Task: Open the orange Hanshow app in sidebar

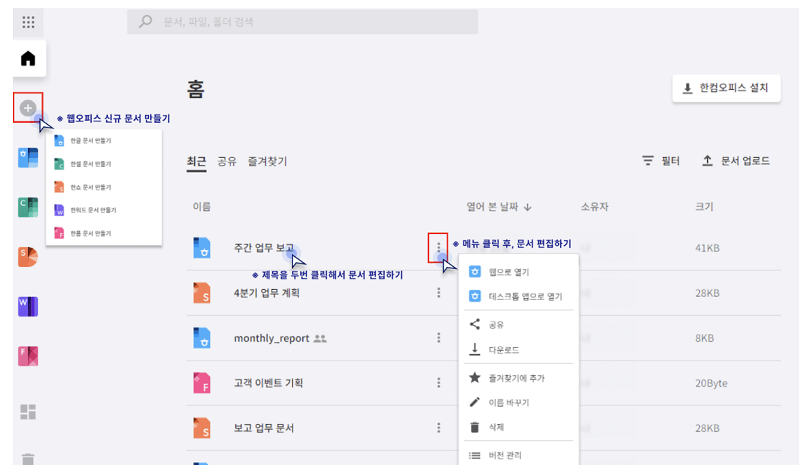Action: pyautogui.click(x=28, y=257)
